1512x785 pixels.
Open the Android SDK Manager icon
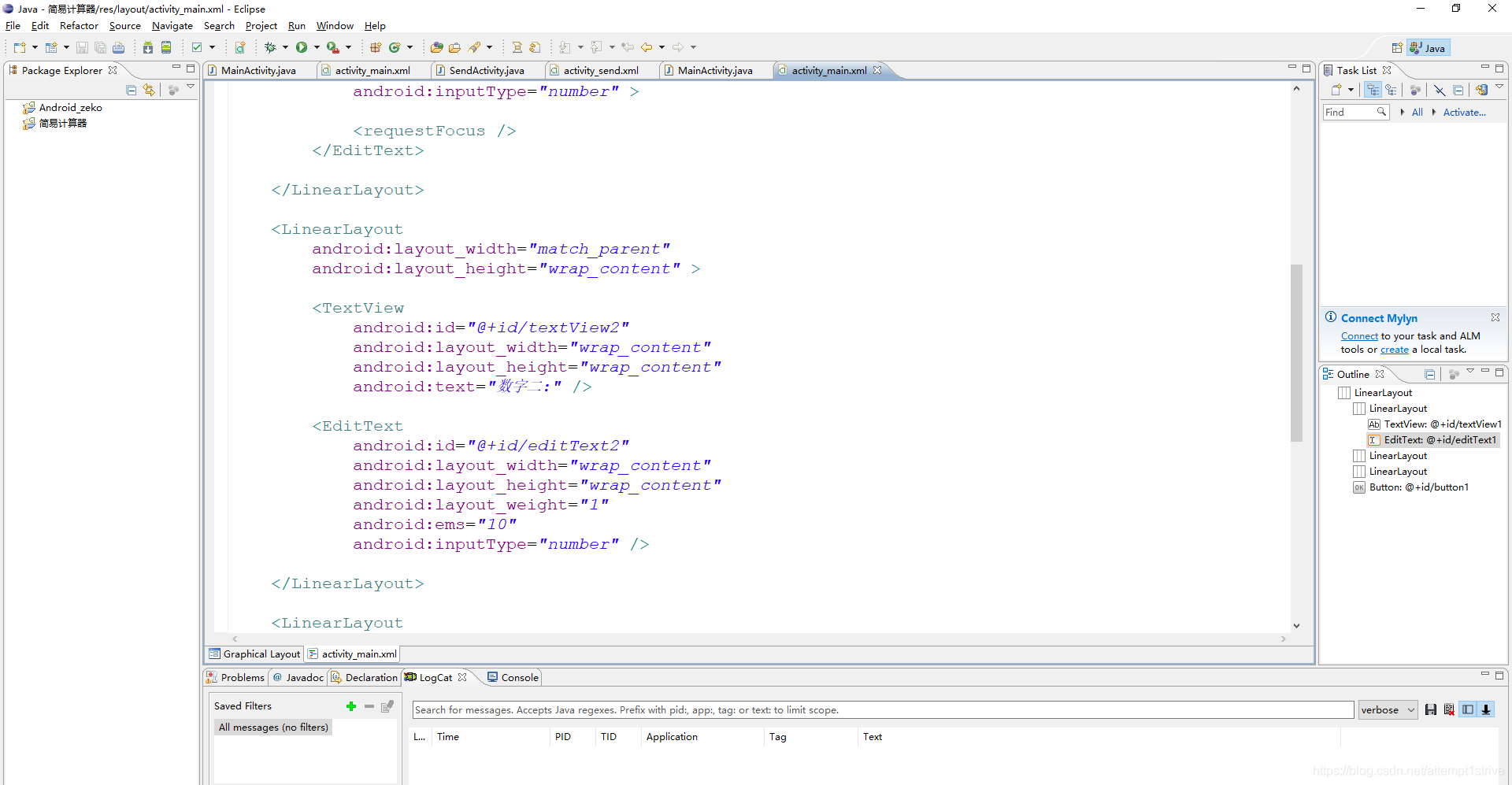point(148,47)
